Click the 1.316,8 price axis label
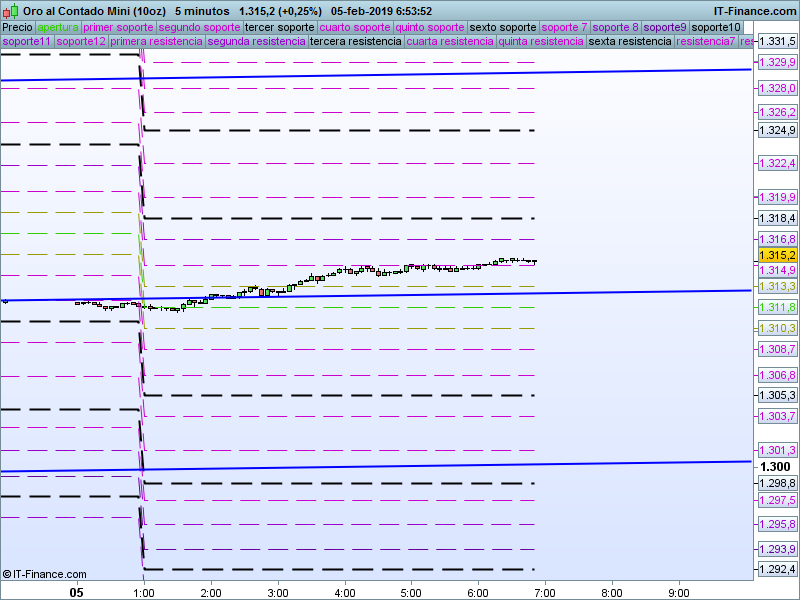 [778, 239]
